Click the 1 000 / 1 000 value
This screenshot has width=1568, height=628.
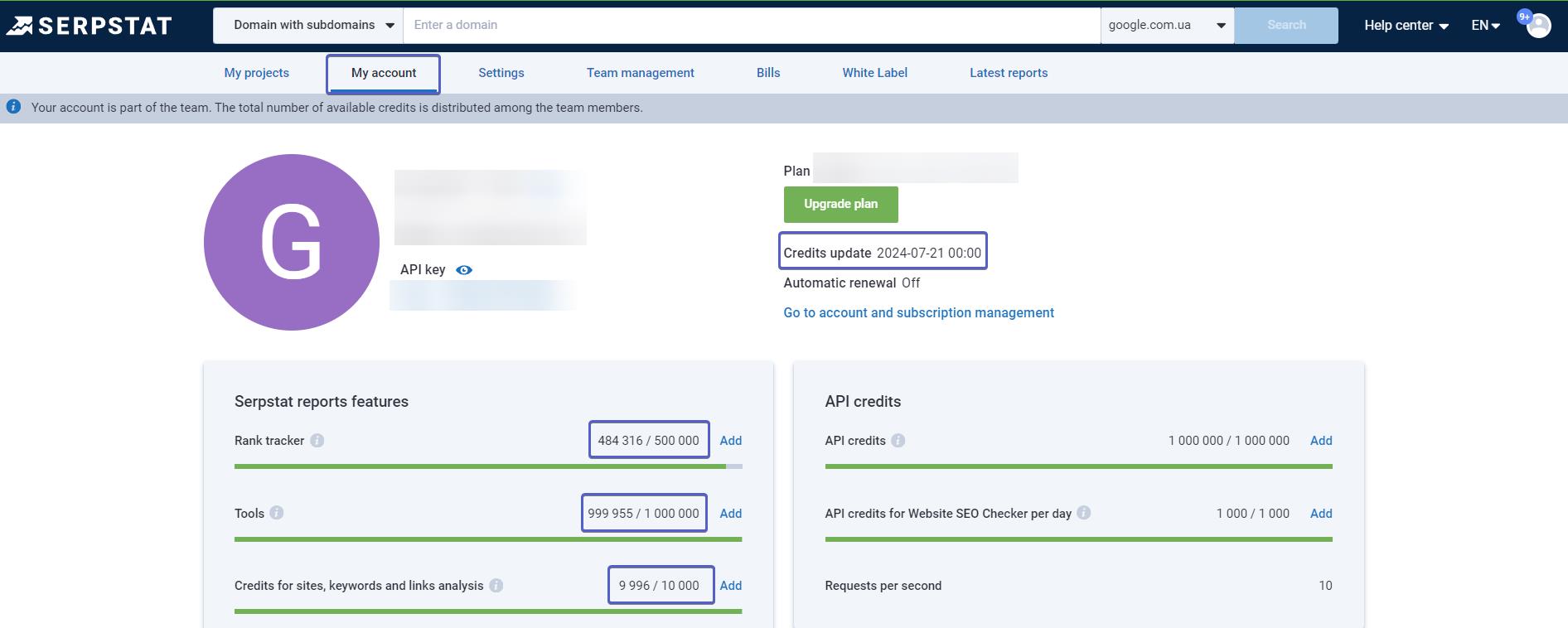point(1253,513)
